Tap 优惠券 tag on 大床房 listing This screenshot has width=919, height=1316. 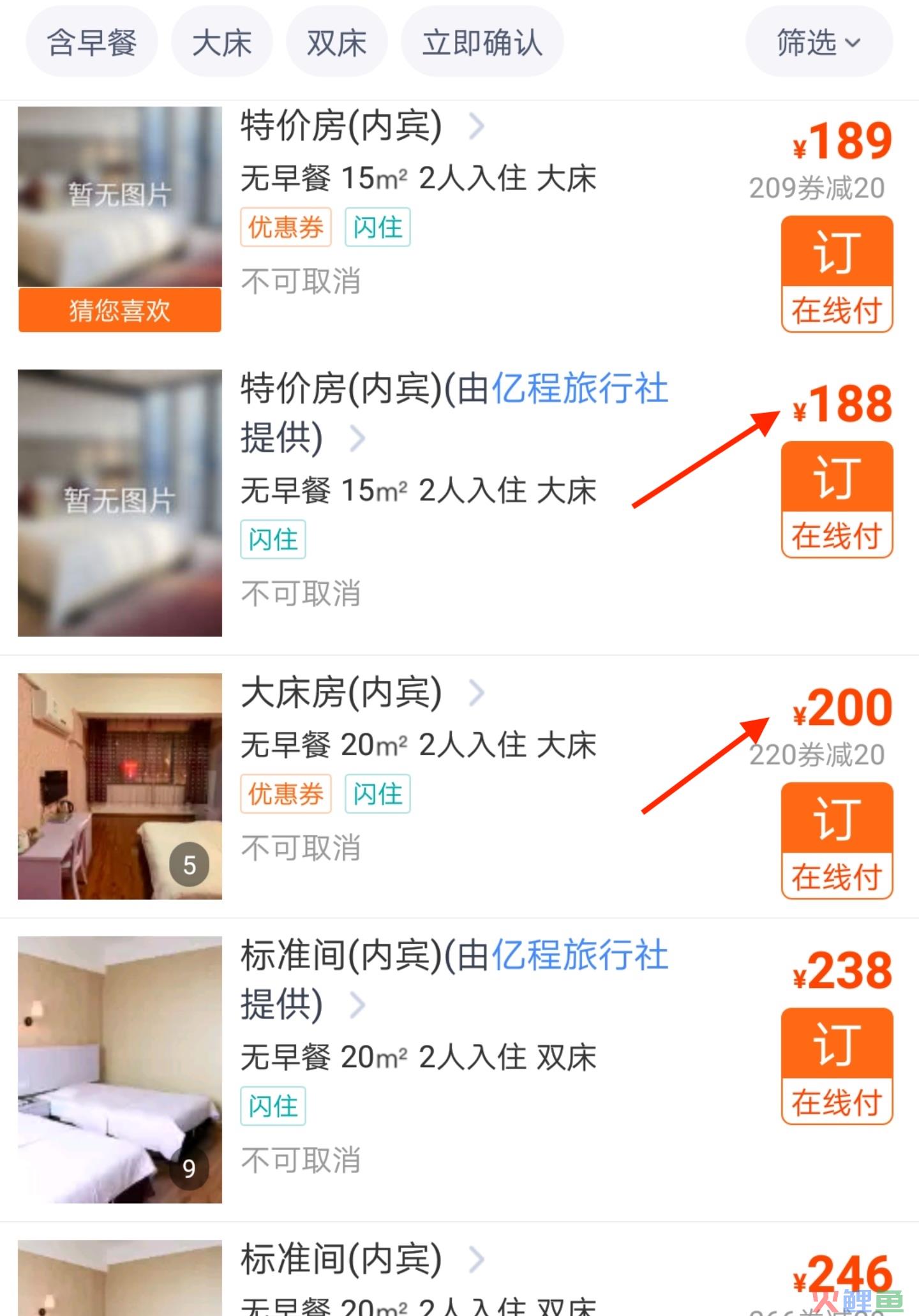[286, 793]
